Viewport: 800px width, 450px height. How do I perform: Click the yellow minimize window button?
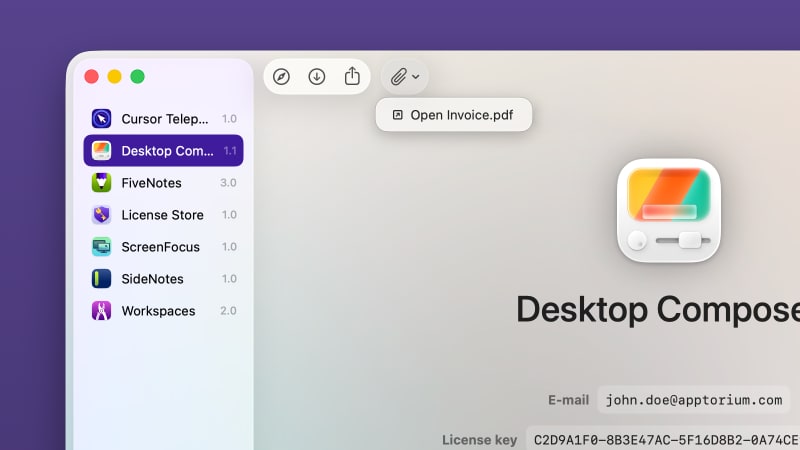tap(114, 76)
